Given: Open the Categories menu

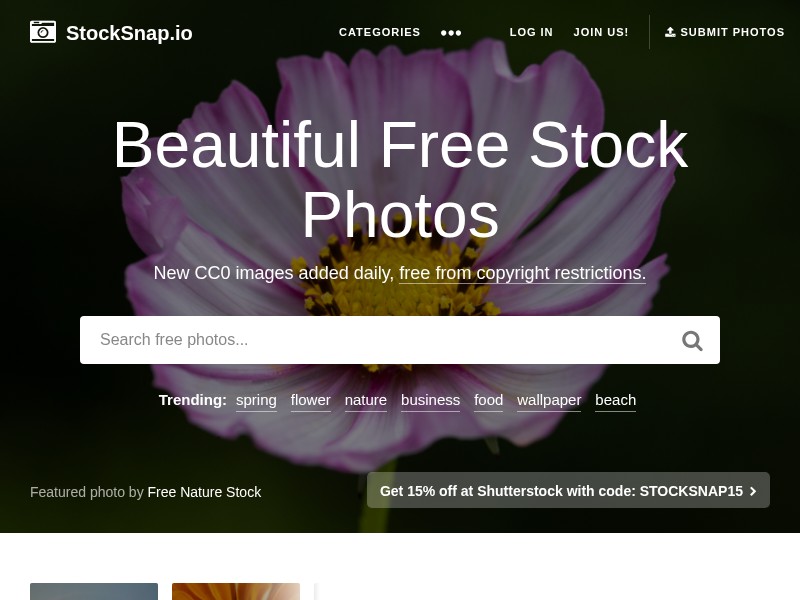Looking at the screenshot, I should 380,32.
